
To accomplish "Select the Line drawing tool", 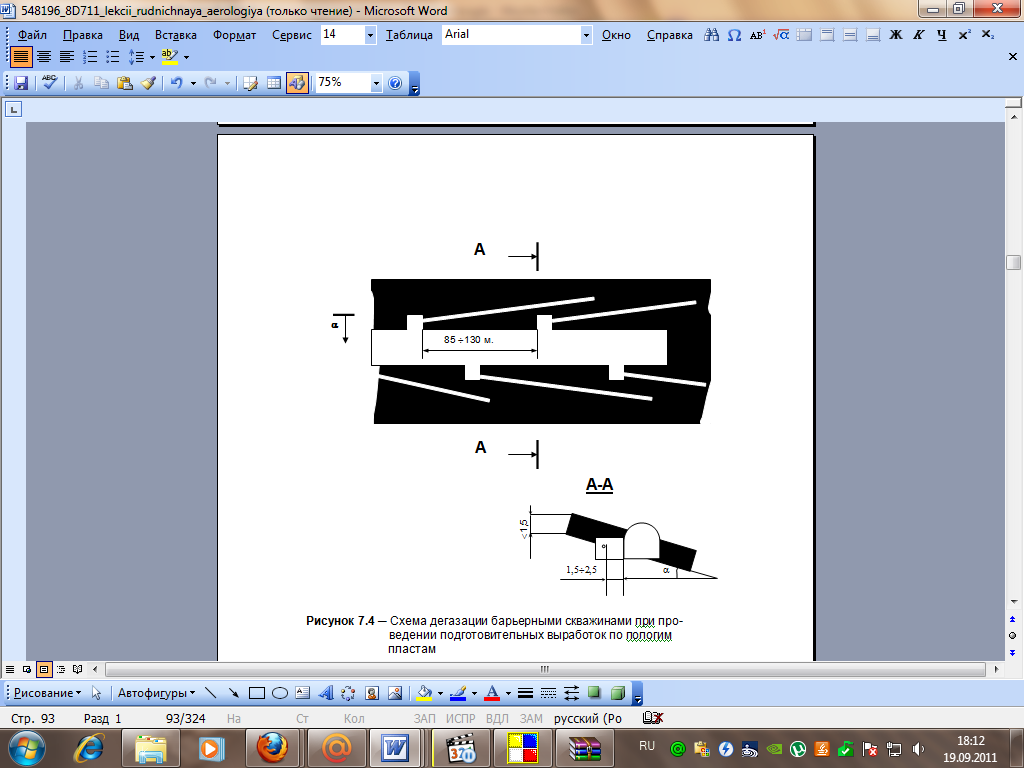I will pyautogui.click(x=210, y=693).
